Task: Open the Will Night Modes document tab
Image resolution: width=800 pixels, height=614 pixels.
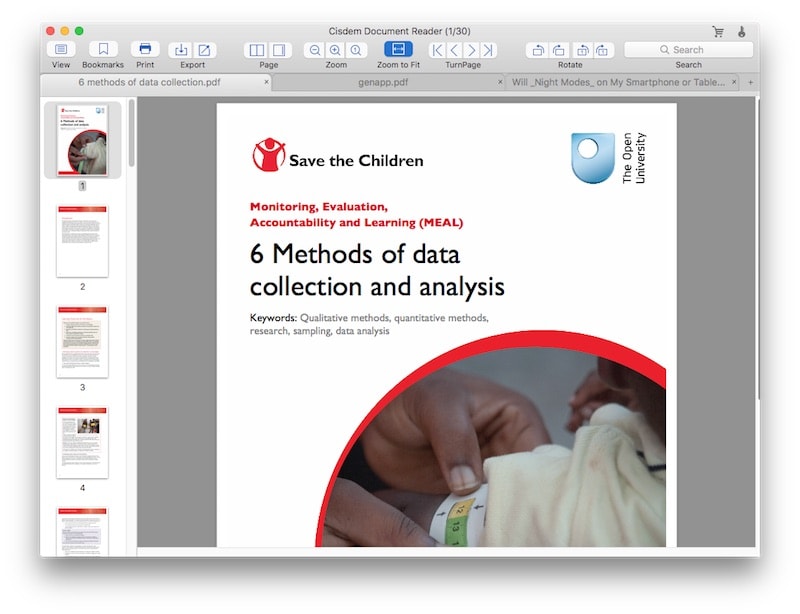Action: pos(619,82)
